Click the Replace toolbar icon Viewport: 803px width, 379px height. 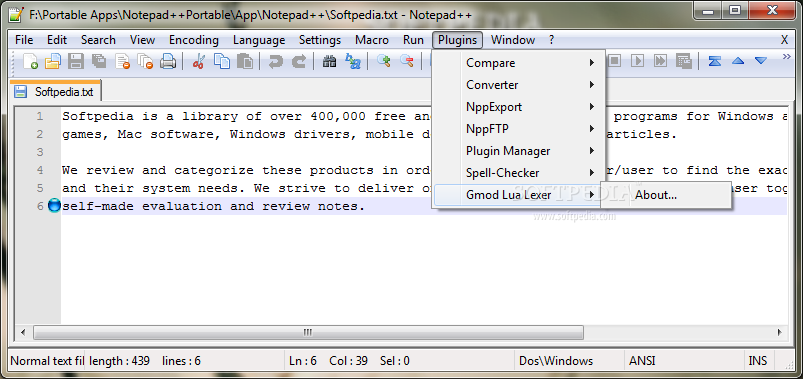(x=353, y=61)
